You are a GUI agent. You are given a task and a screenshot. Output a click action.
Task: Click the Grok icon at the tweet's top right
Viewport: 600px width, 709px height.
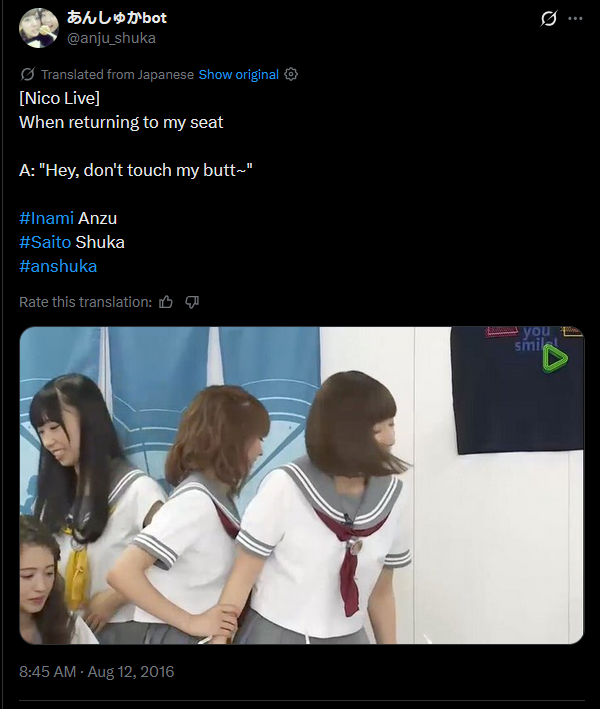click(548, 19)
